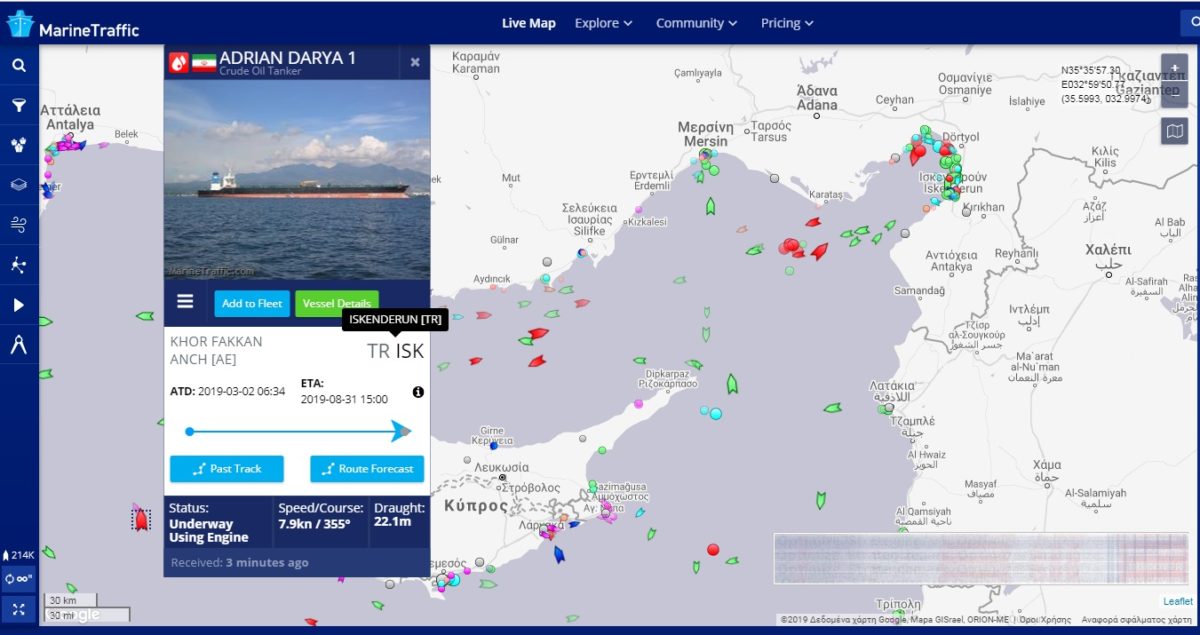The width and height of the screenshot is (1200, 635).
Task: Expand the Pricing dropdown menu
Action: pos(787,23)
